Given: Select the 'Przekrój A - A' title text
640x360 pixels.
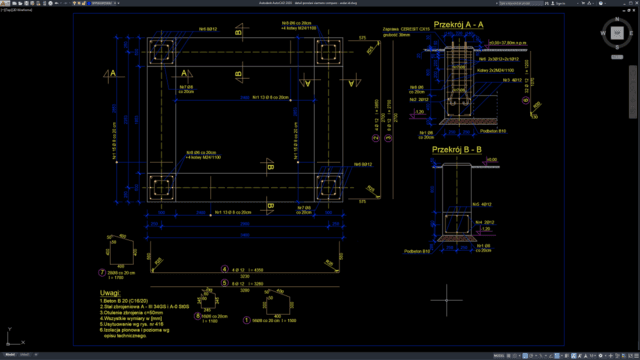Looking at the screenshot, I should coord(458,24).
